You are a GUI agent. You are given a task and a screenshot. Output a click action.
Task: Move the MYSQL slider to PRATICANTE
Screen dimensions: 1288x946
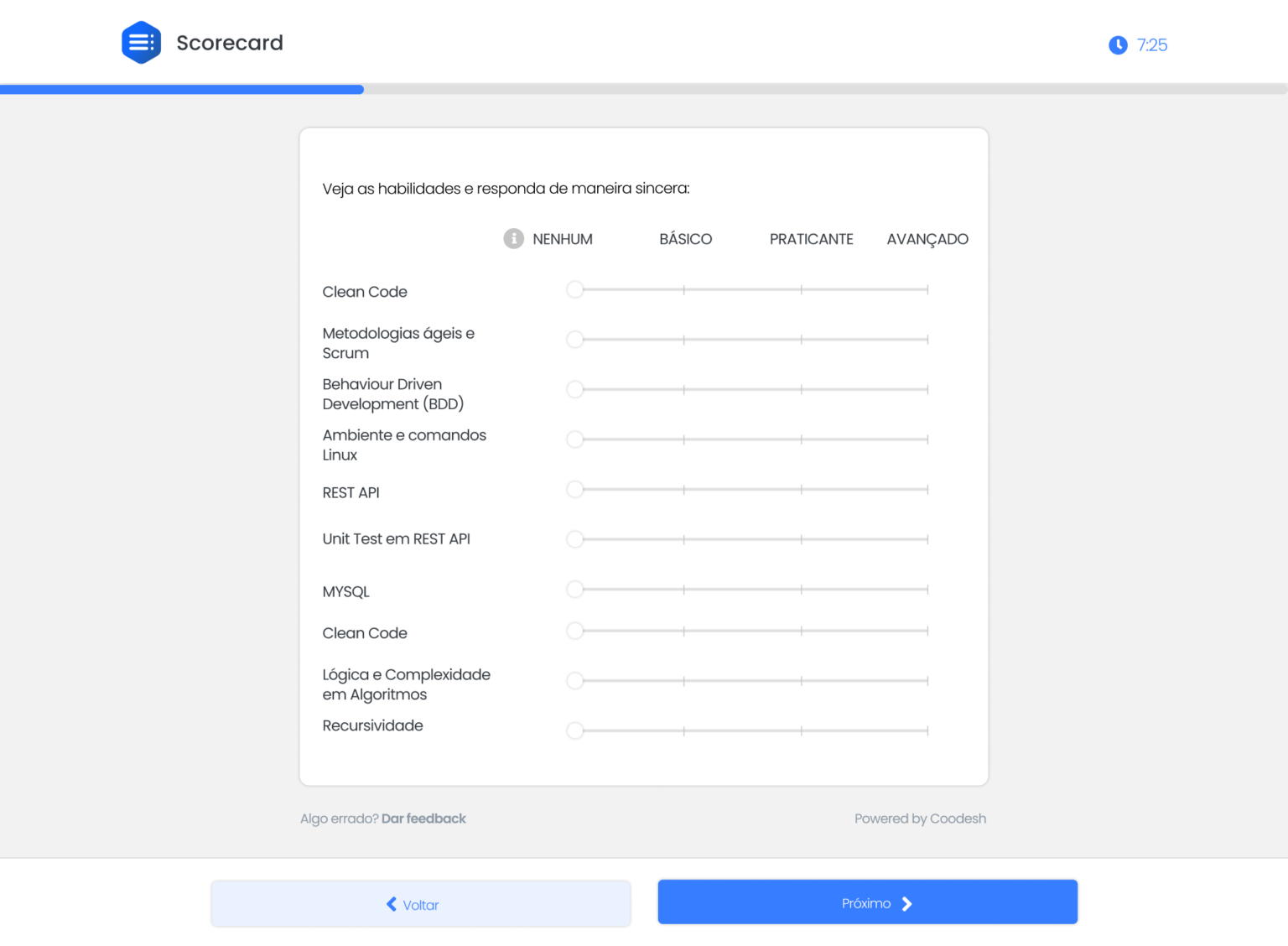(x=802, y=590)
